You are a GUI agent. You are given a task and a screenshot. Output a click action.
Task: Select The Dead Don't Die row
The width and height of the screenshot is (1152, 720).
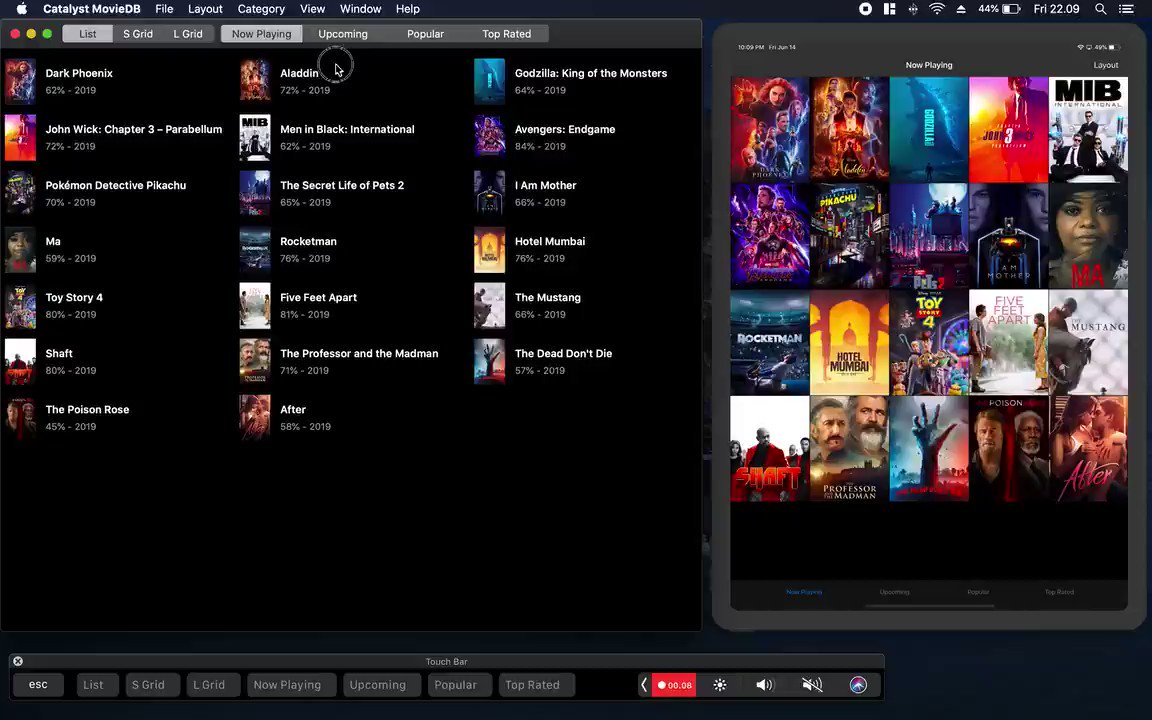[x=586, y=361]
